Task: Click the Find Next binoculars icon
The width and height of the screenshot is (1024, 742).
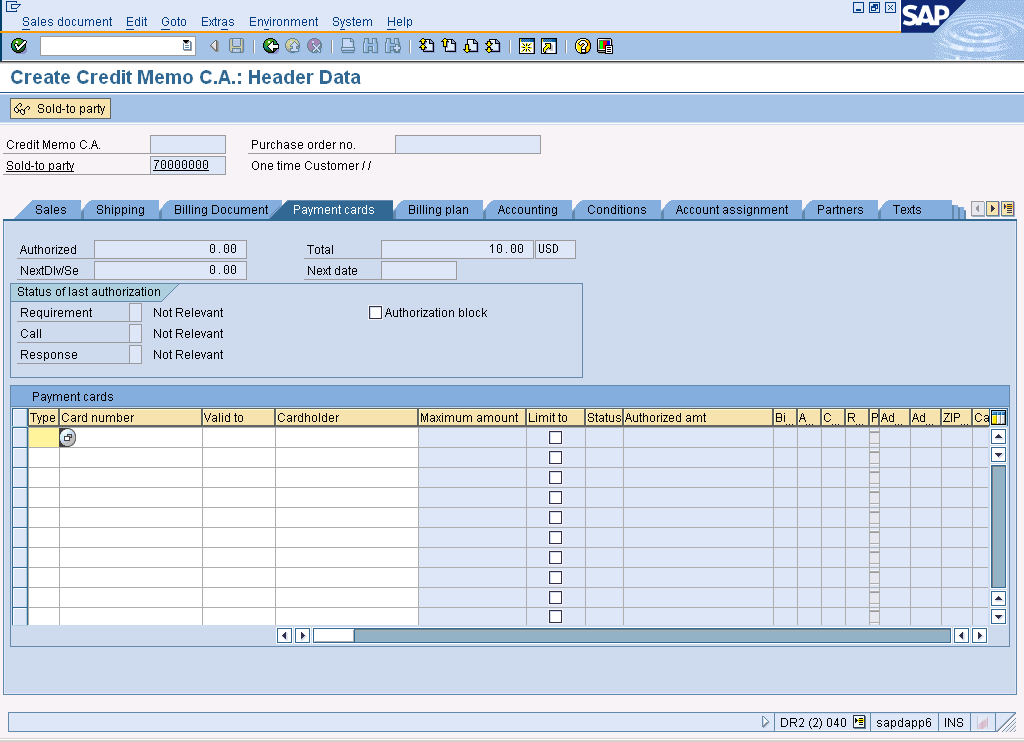Action: pyautogui.click(x=392, y=46)
